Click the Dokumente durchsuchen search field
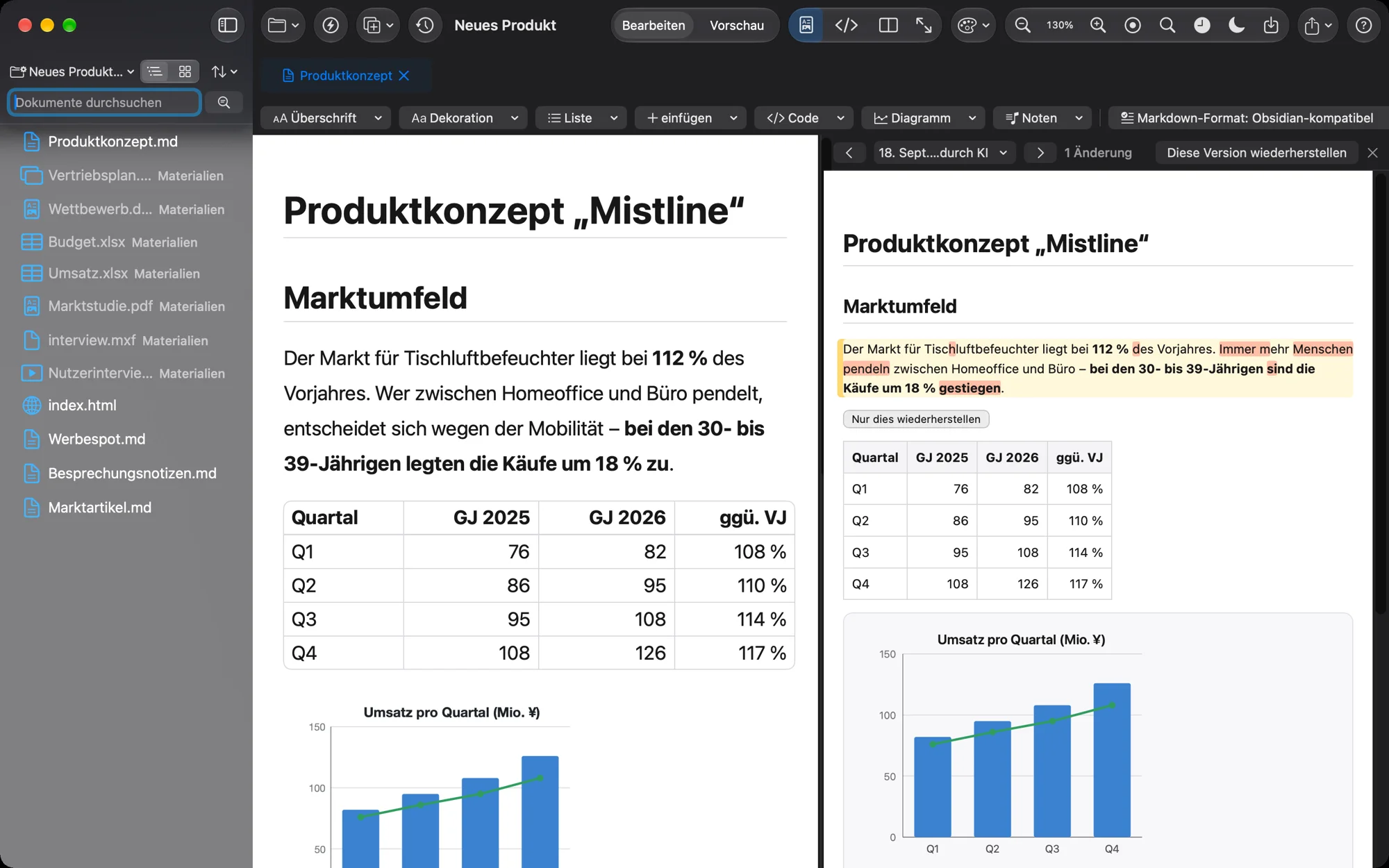Screen dimensions: 1389x868 point(105,102)
